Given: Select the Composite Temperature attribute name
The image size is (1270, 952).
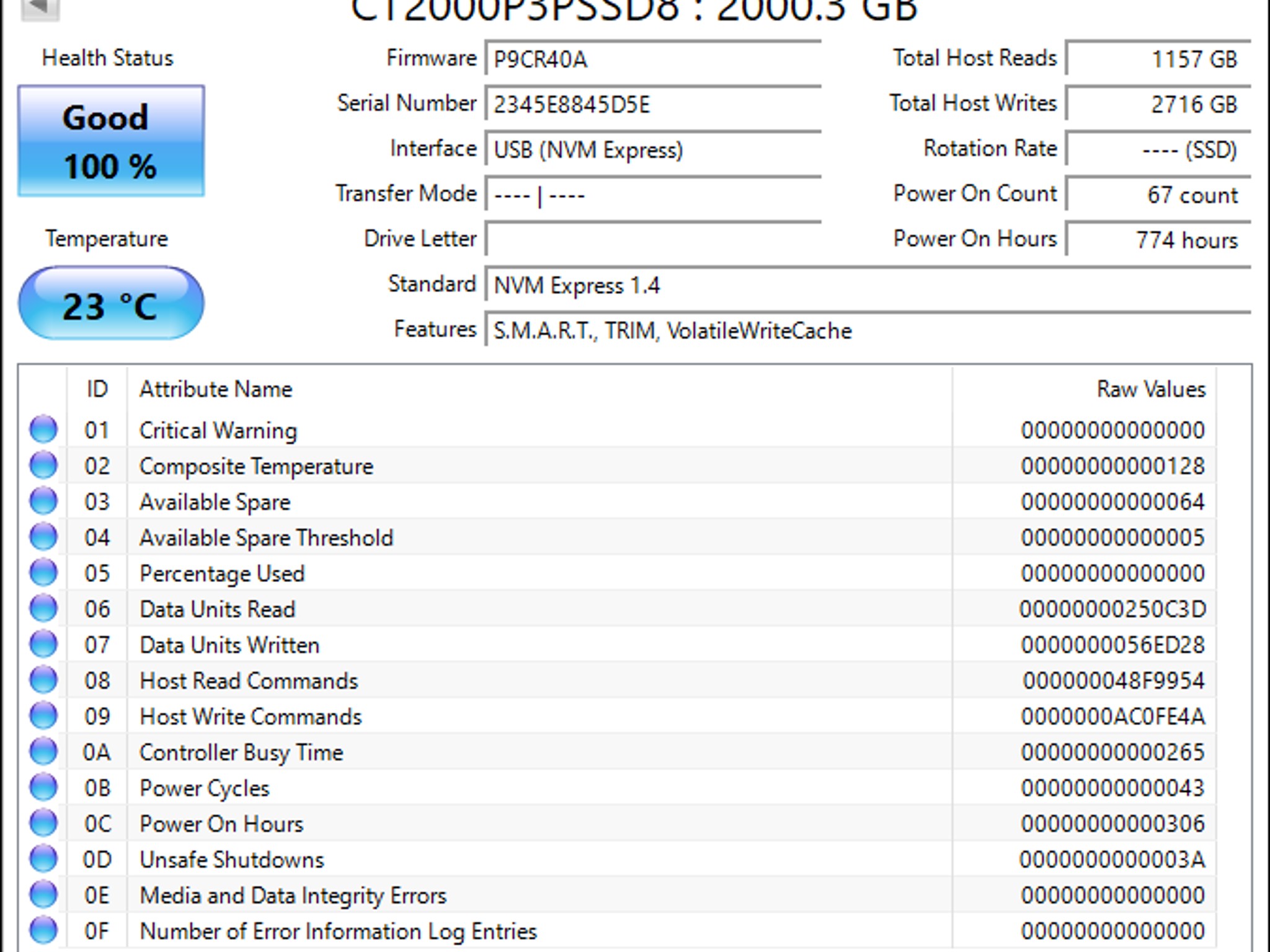Looking at the screenshot, I should tap(256, 466).
